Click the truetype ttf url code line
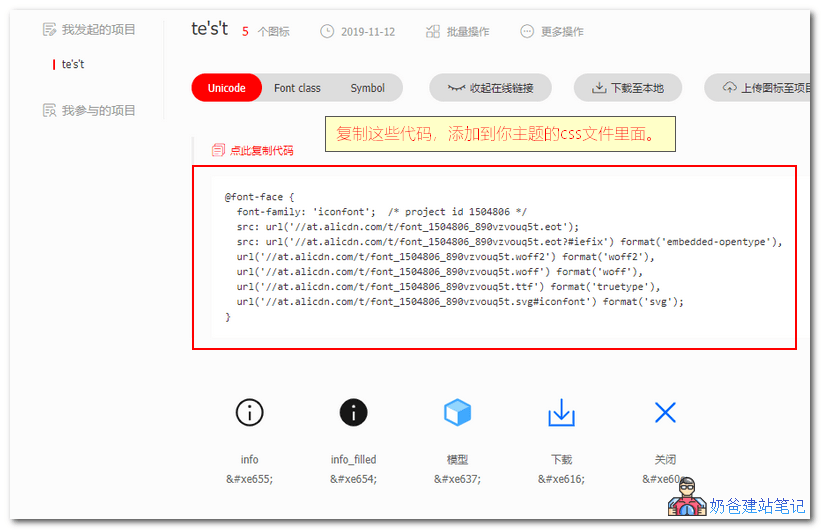 pos(448,286)
